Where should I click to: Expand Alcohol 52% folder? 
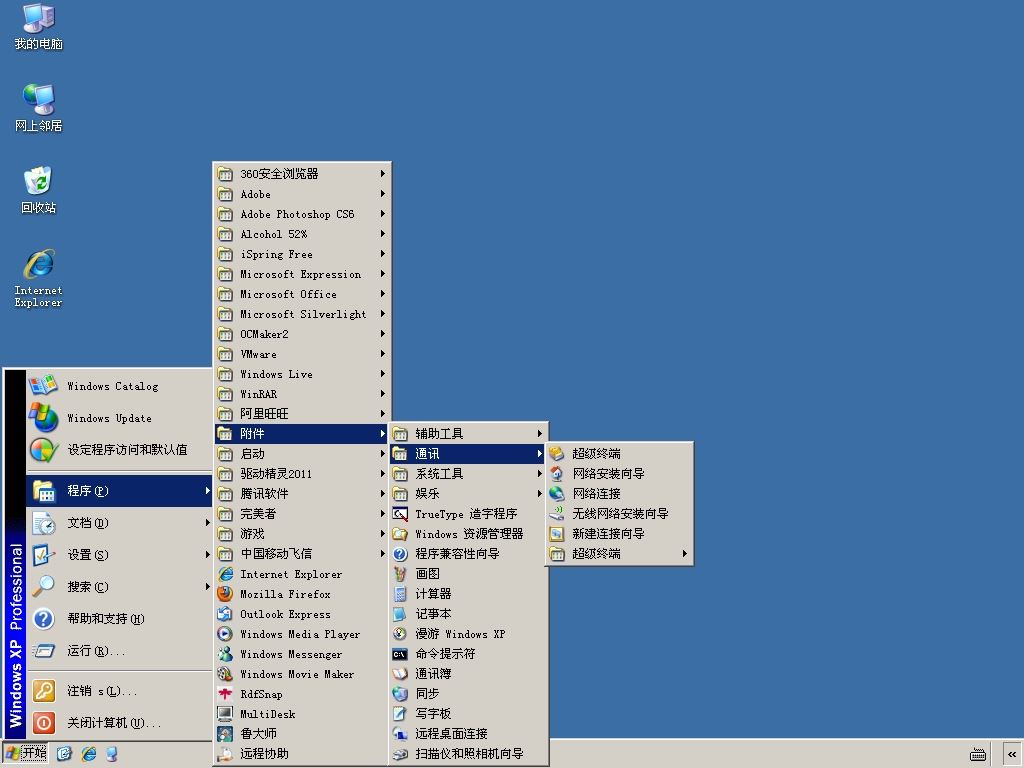[x=302, y=234]
